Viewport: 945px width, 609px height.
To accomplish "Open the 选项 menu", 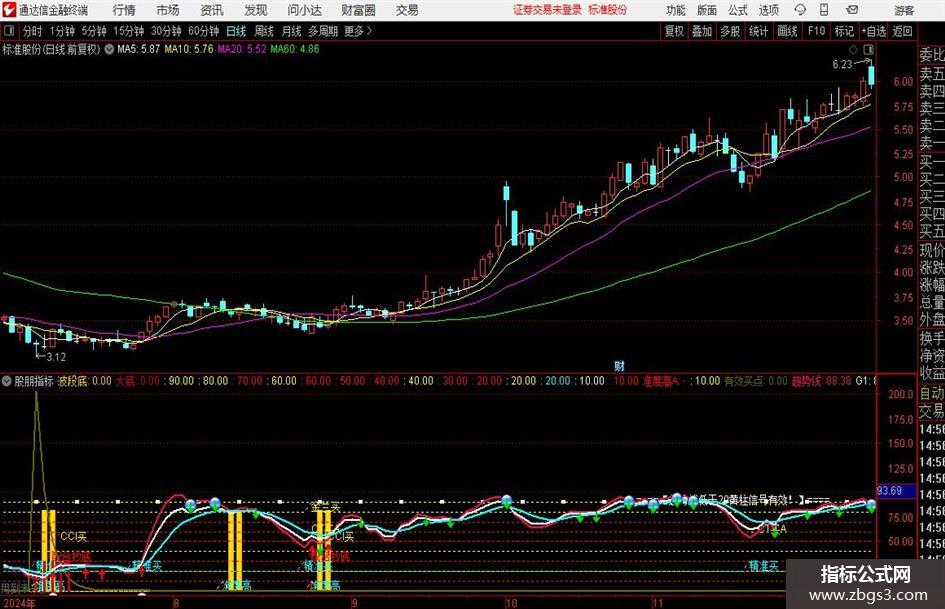I will point(768,10).
